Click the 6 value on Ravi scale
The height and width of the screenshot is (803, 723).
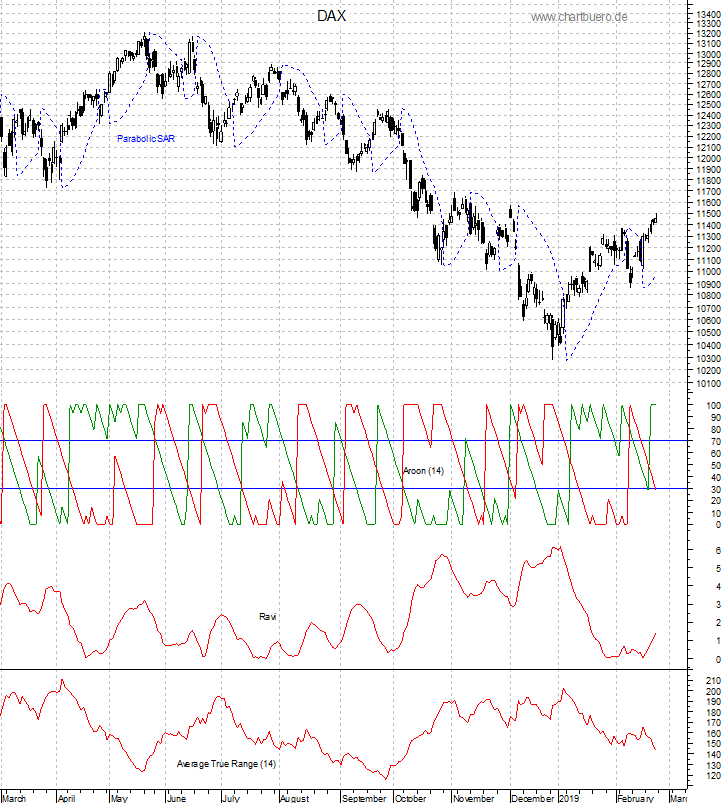tap(718, 550)
